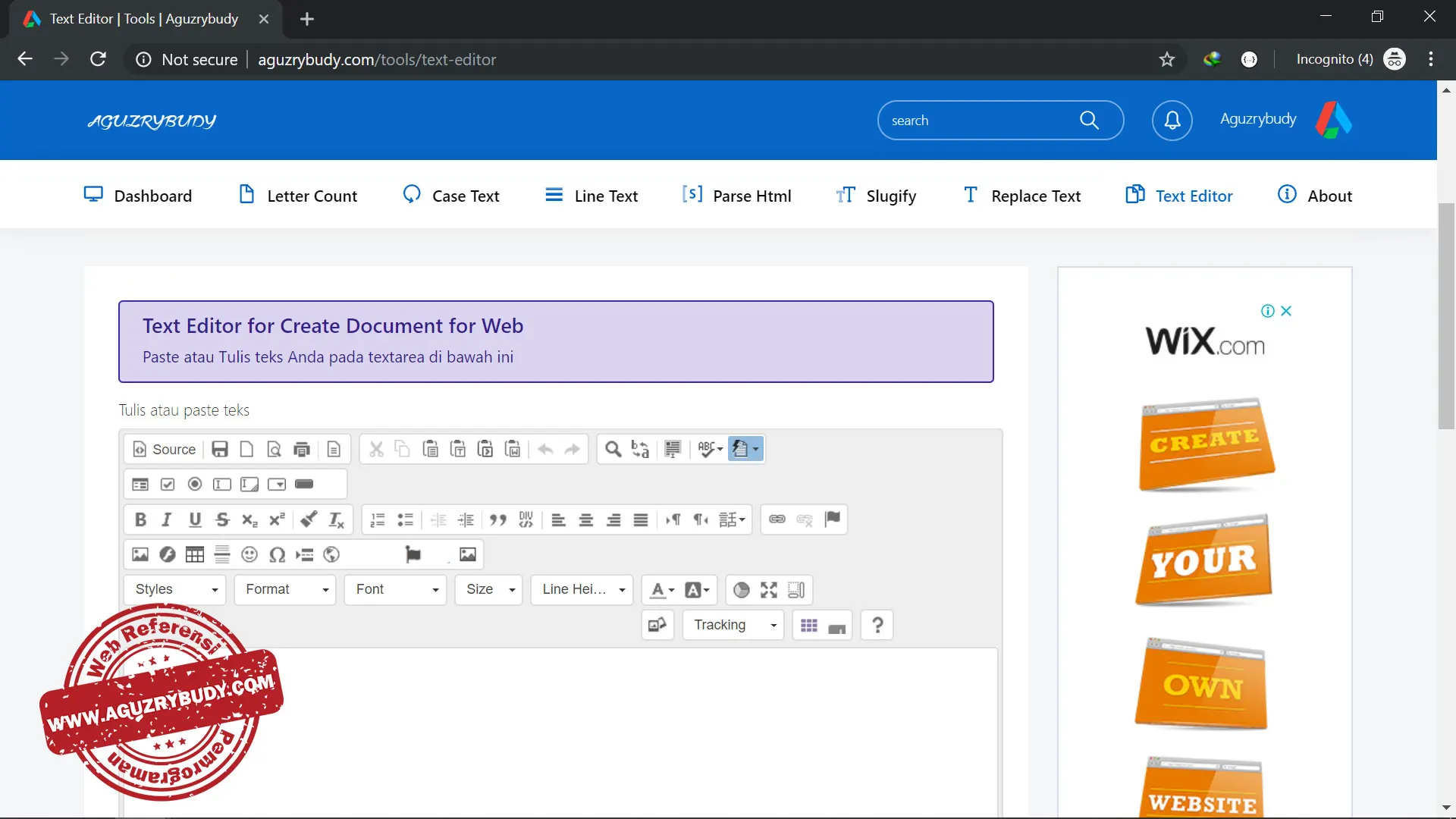Click Create Div Container icon
This screenshot has height=819, width=1456.
click(526, 519)
